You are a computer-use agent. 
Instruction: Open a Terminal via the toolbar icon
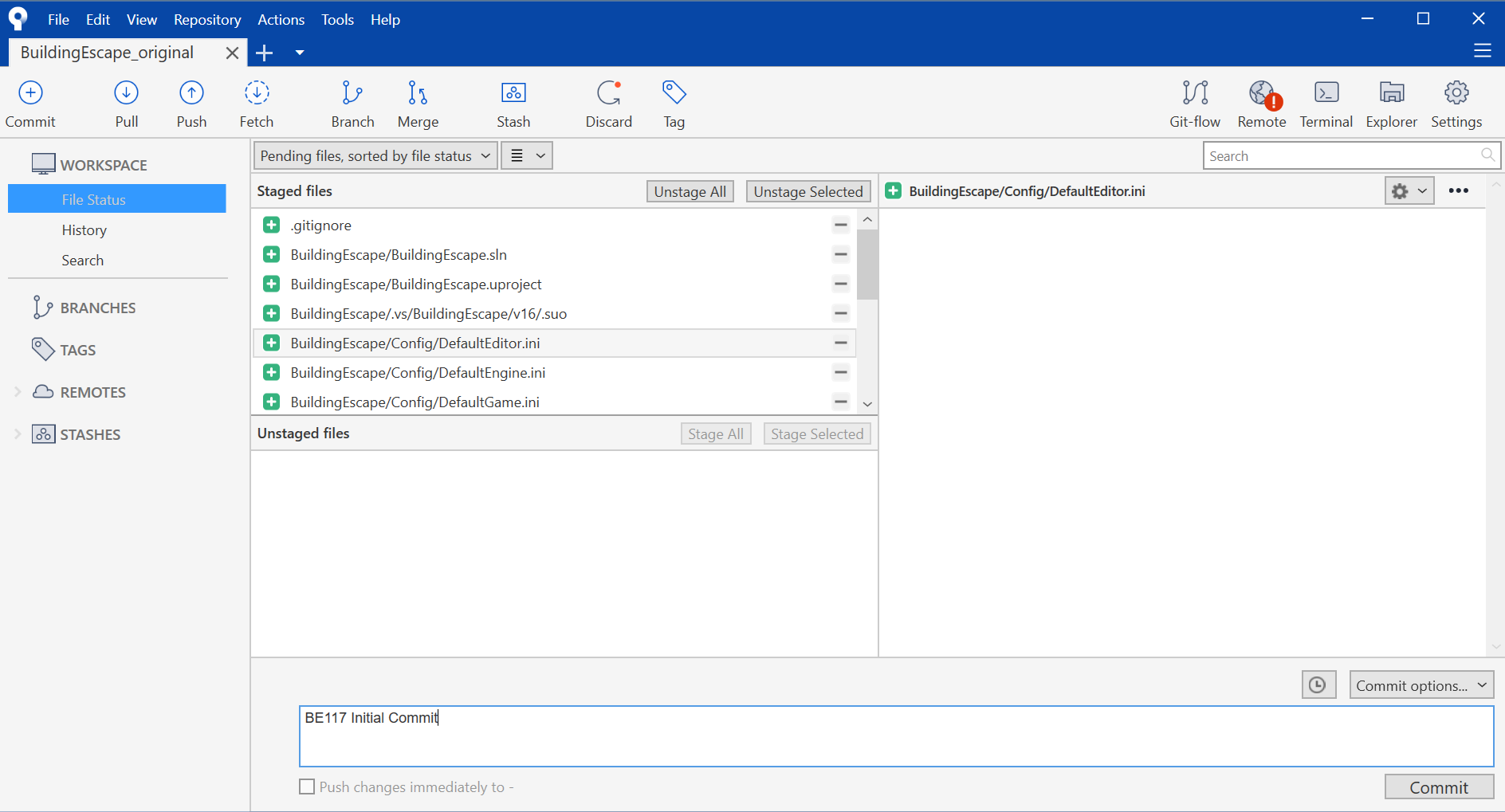tap(1325, 102)
